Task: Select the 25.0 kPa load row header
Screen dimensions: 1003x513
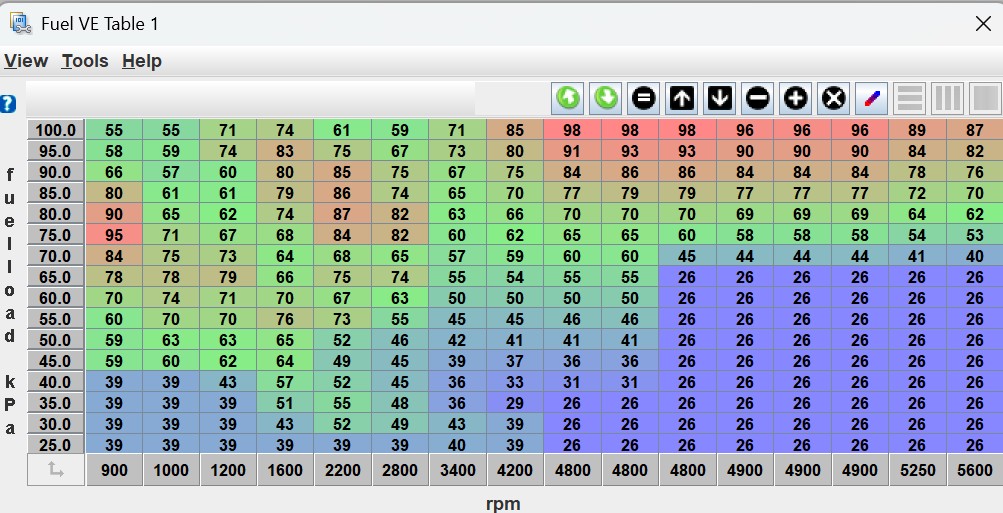Action: (56, 445)
